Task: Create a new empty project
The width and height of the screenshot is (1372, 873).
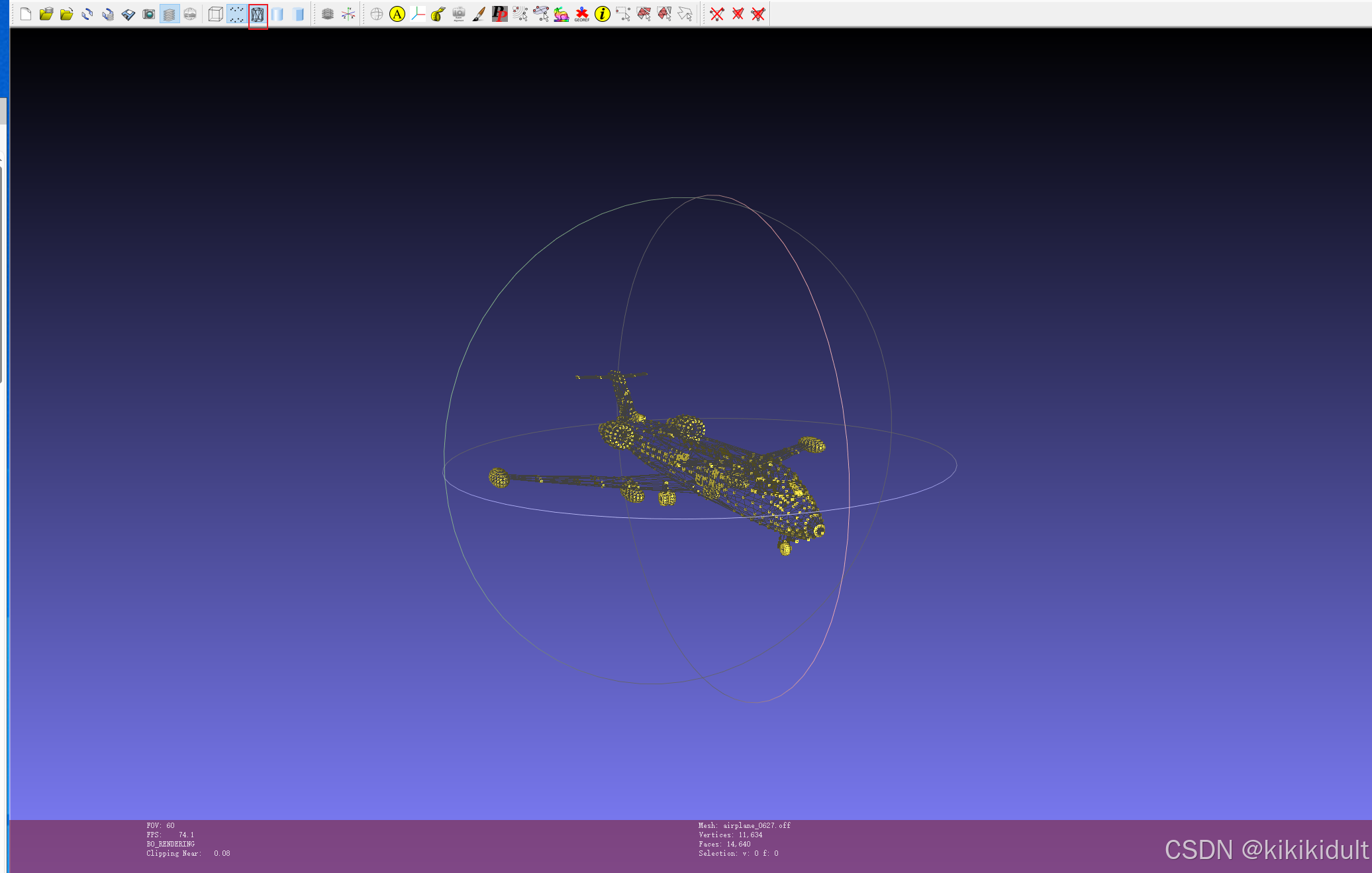Action: (26, 14)
